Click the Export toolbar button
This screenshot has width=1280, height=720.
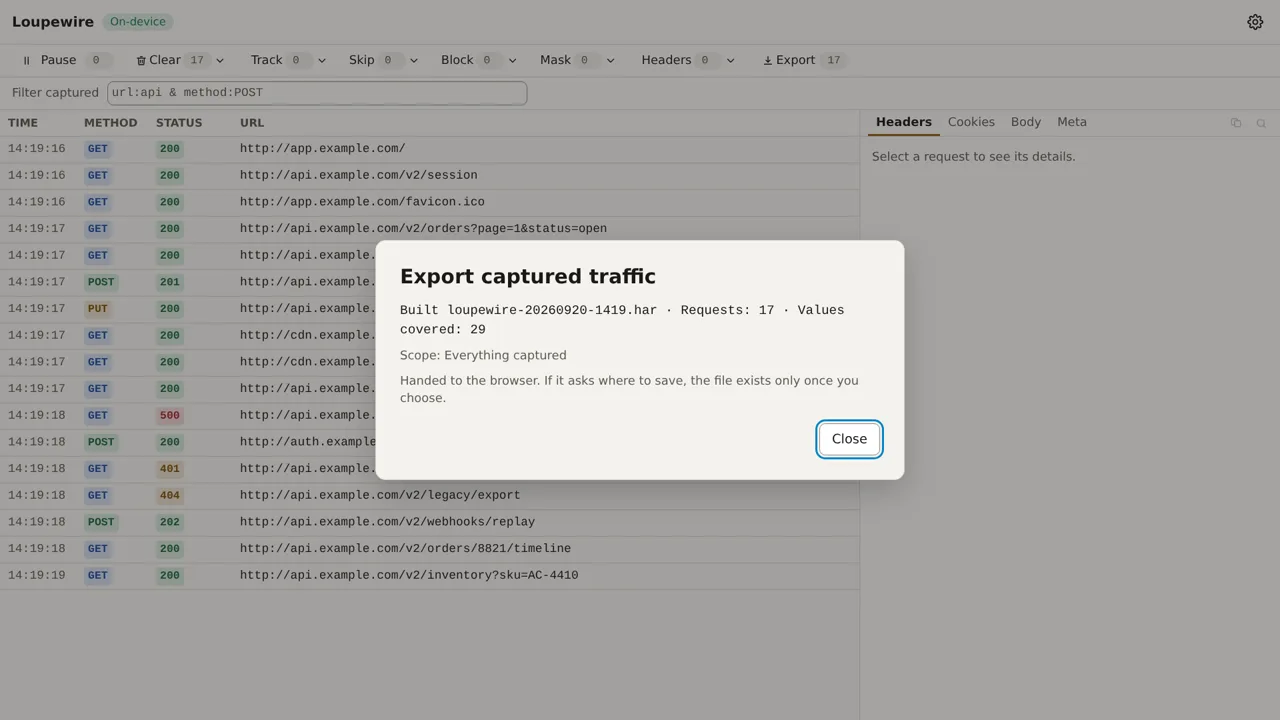[803, 60]
